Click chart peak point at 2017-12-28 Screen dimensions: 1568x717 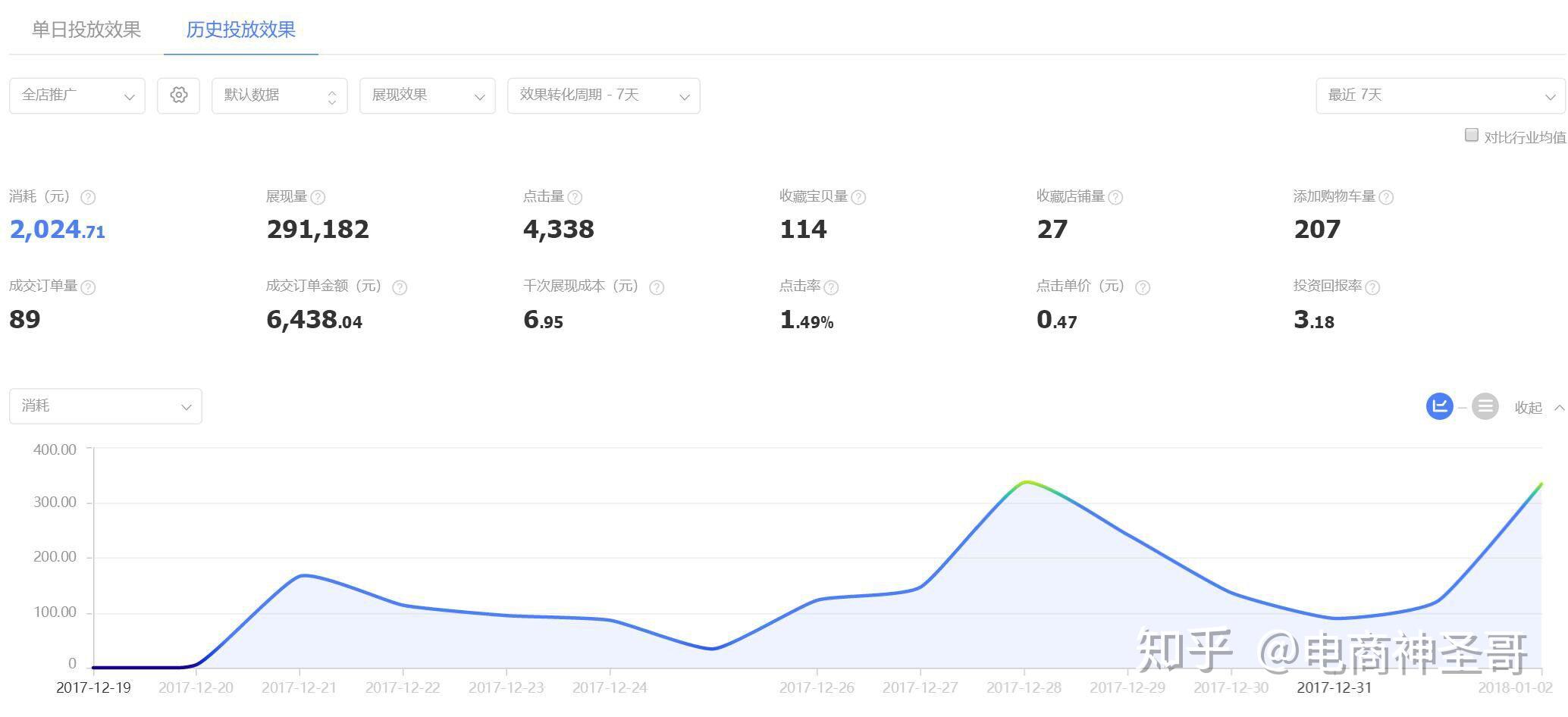pos(1026,482)
